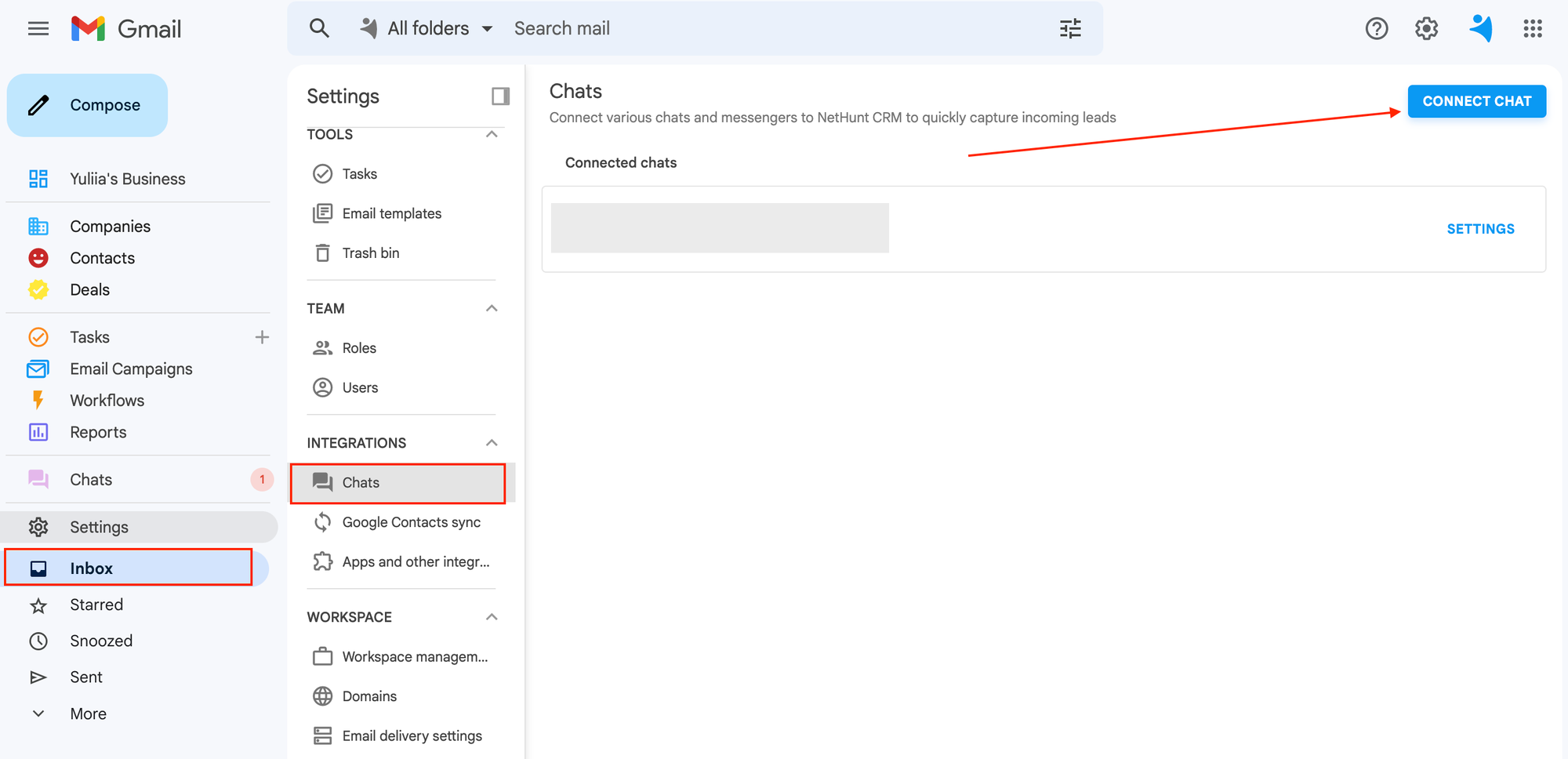1568x759 pixels.
Task: Open the Tasks item in left sidebar
Action: [x=89, y=337]
